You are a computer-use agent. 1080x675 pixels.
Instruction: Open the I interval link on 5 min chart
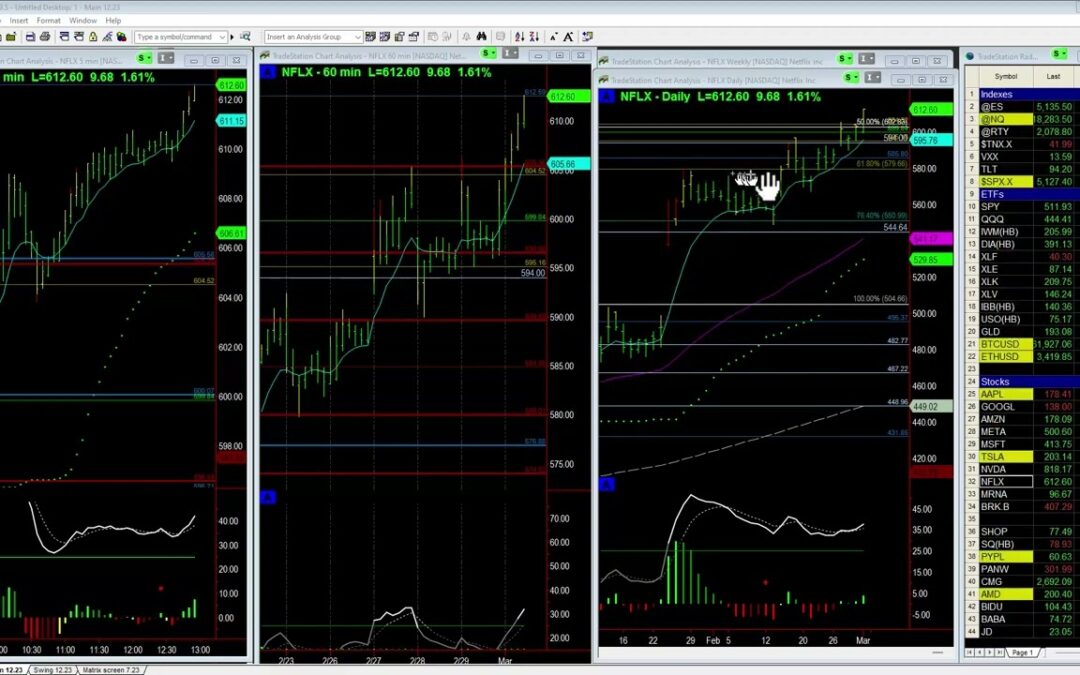click(166, 58)
